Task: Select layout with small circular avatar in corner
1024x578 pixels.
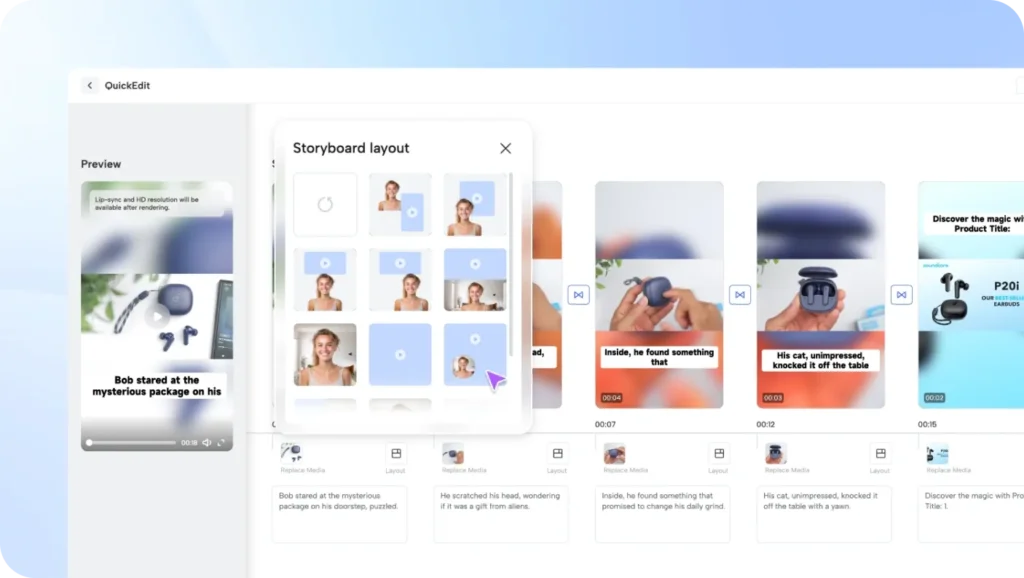Action: click(475, 354)
